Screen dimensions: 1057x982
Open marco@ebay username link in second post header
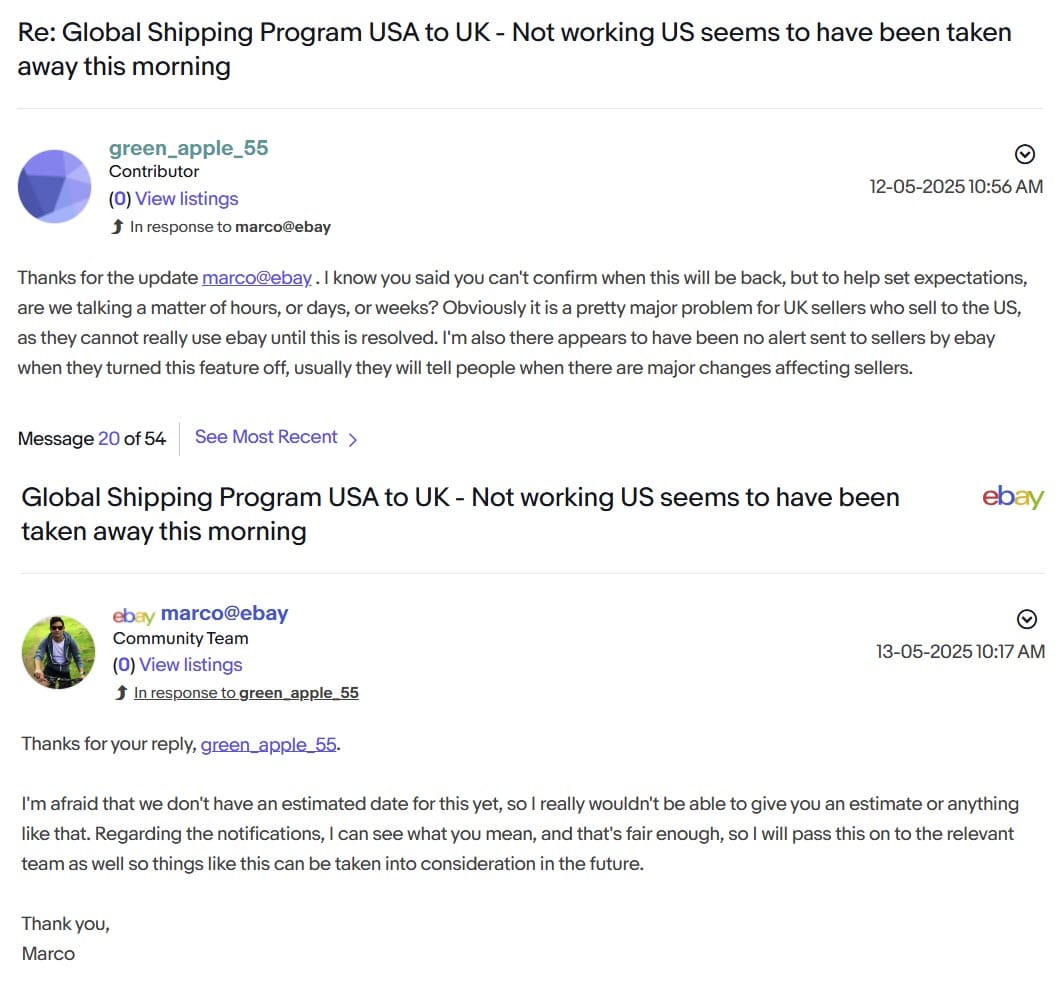(224, 613)
